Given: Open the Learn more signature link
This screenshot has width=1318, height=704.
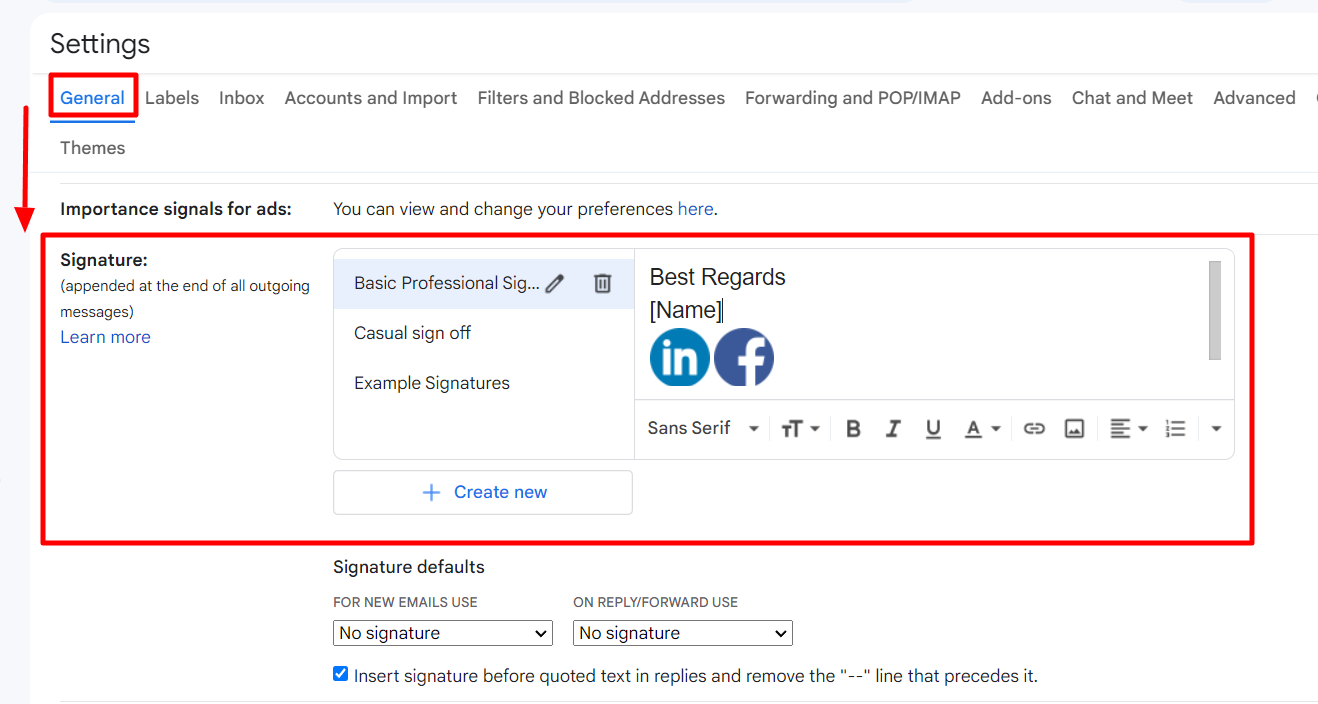Looking at the screenshot, I should pyautogui.click(x=105, y=337).
